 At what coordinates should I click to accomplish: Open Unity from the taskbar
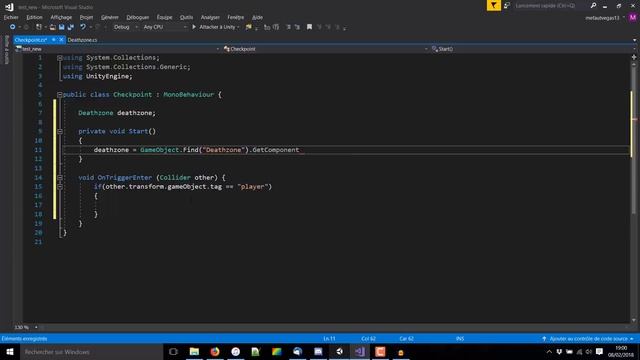click(x=339, y=351)
